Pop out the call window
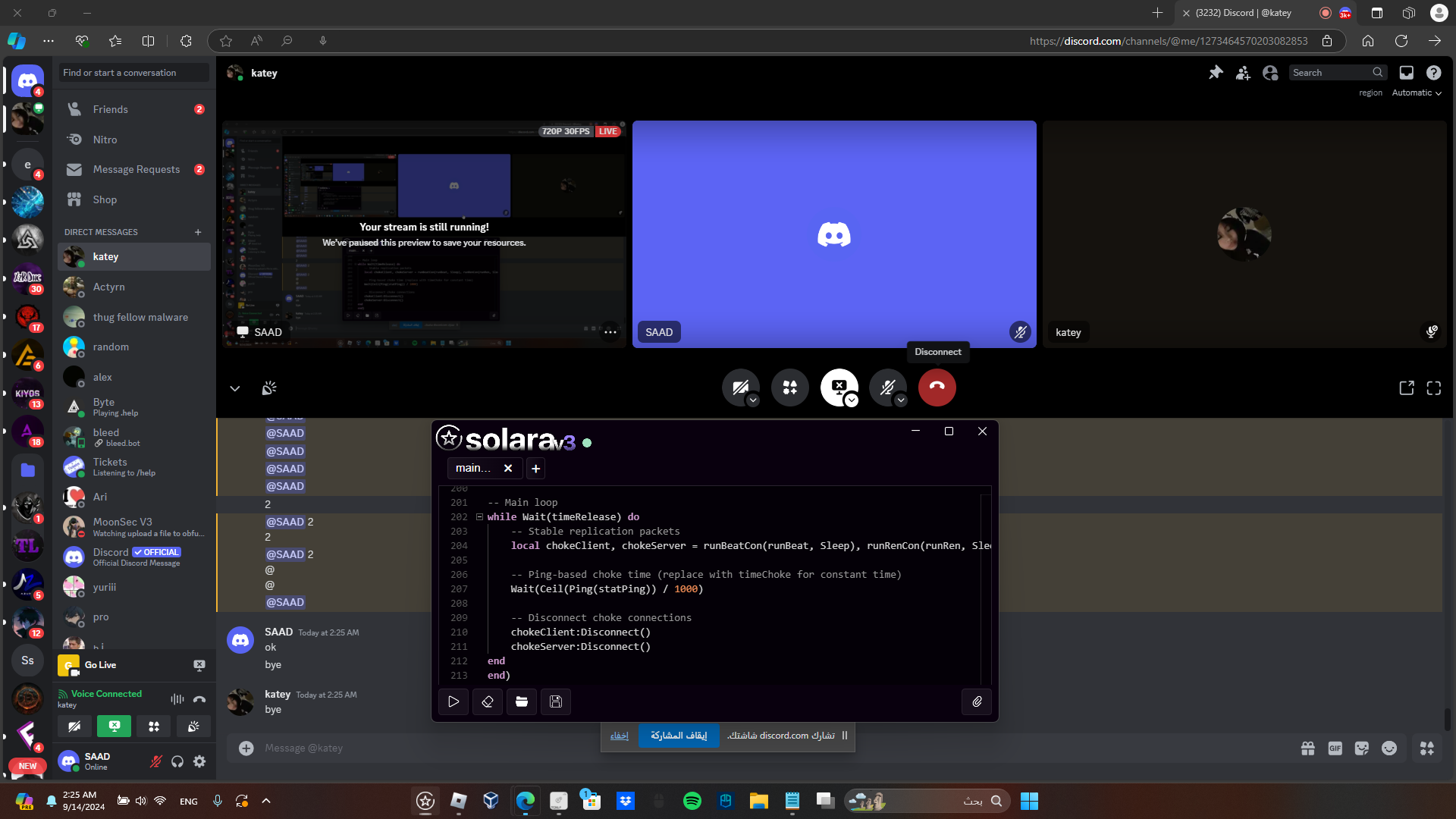Image resolution: width=1456 pixels, height=819 pixels. pos(1407,388)
